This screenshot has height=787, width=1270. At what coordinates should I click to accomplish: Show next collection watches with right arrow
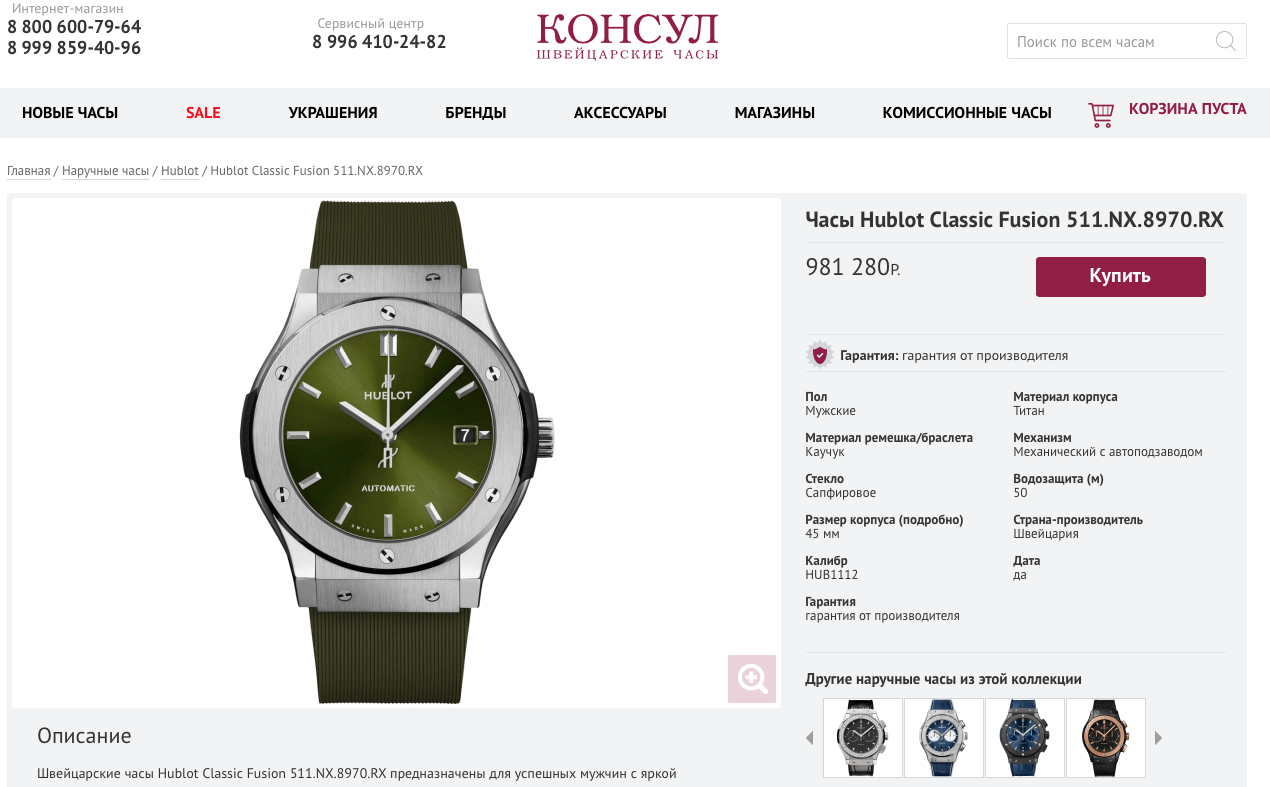[x=1158, y=738]
